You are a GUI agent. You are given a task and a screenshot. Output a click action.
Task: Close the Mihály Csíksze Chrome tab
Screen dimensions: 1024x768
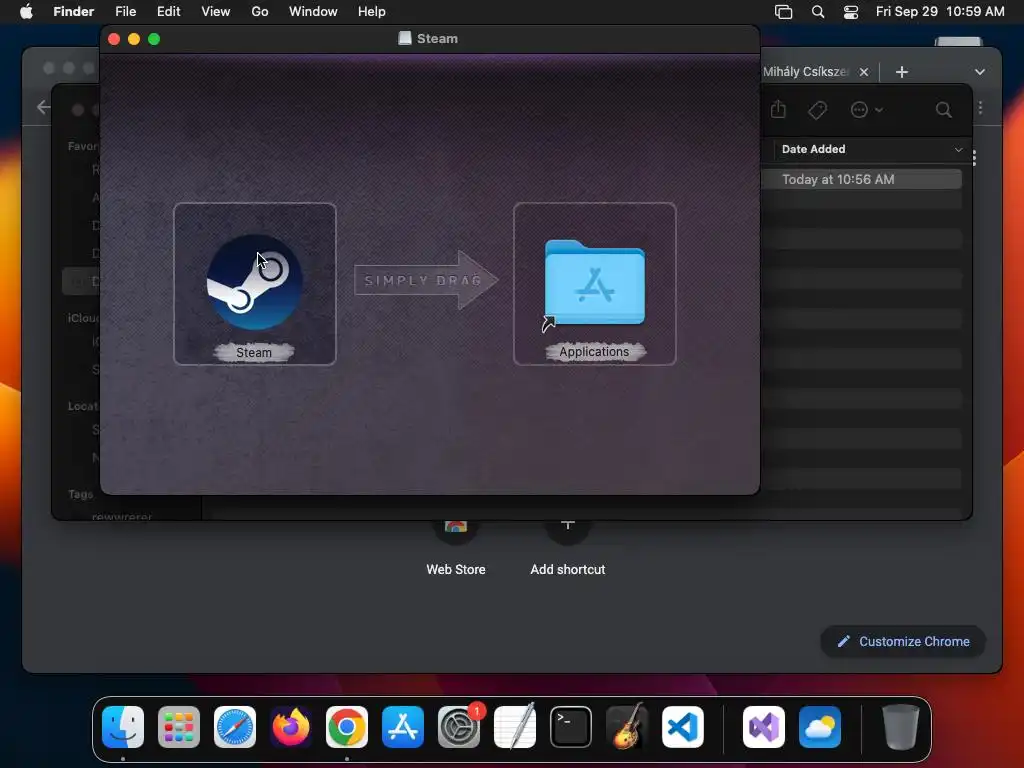(x=863, y=72)
